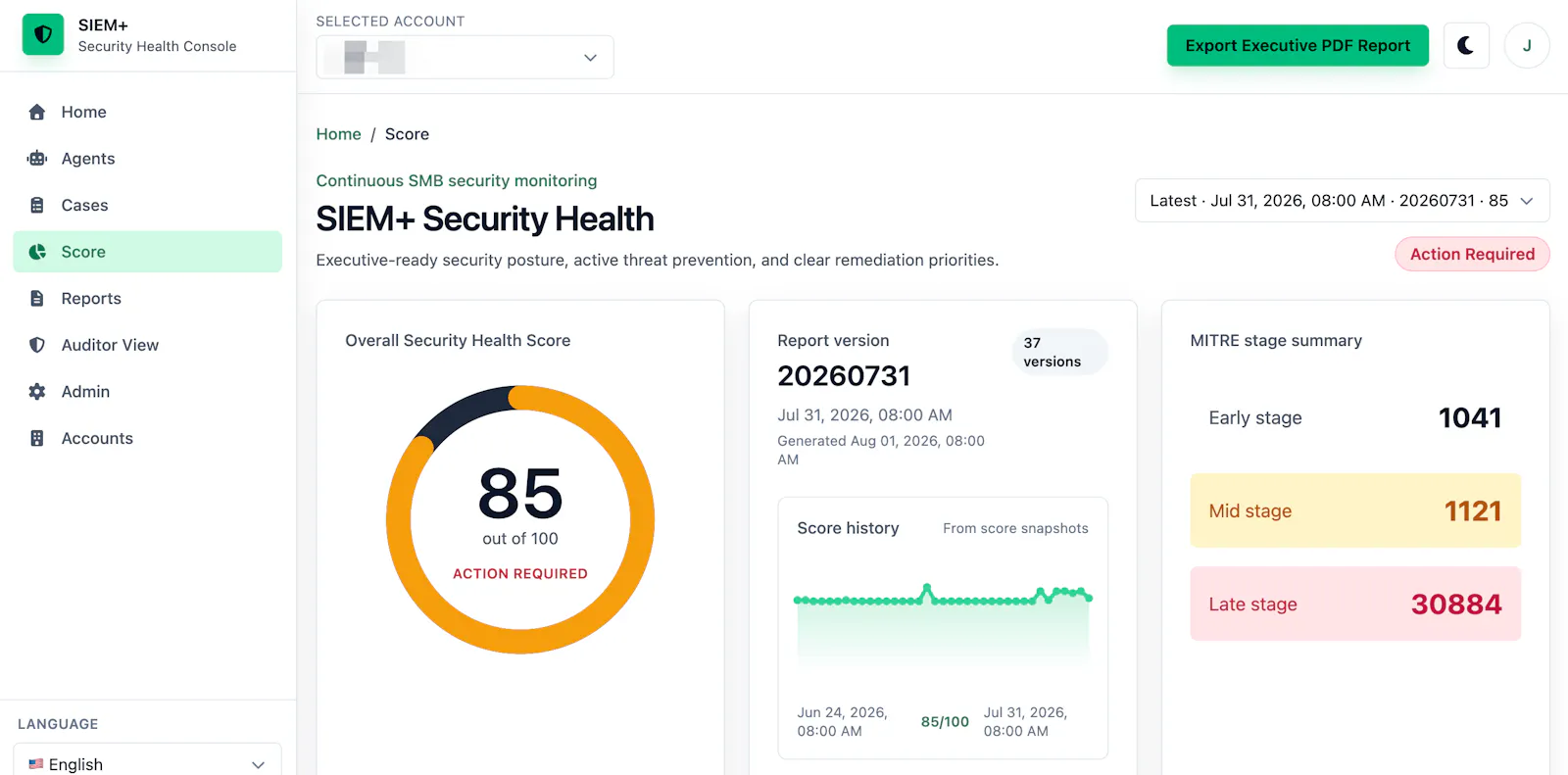Open Cases in the sidebar
This screenshot has height=775, width=1568.
(147, 205)
